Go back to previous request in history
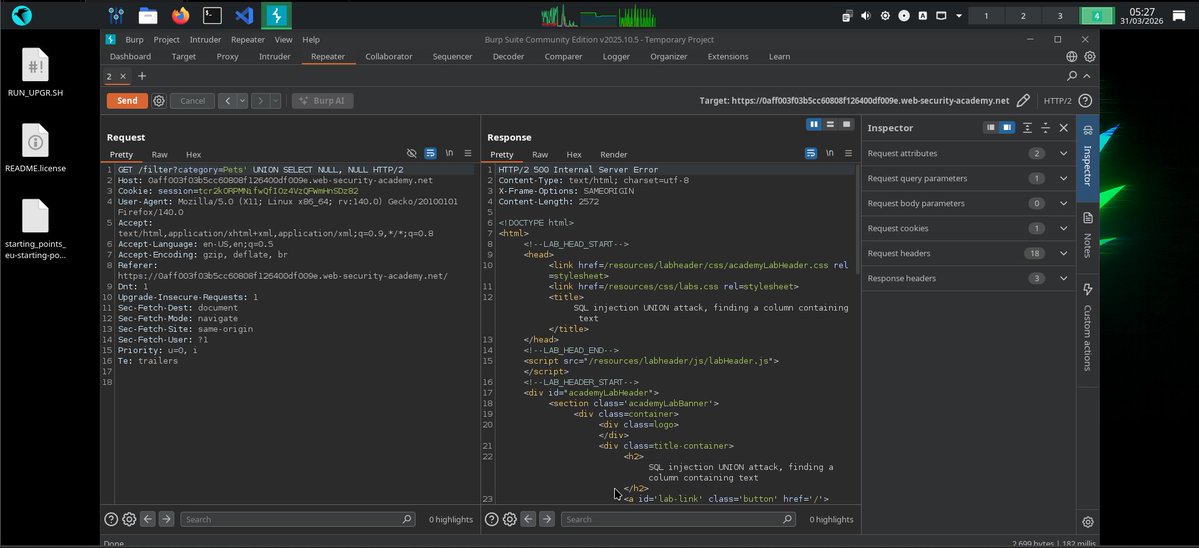 click(227, 101)
